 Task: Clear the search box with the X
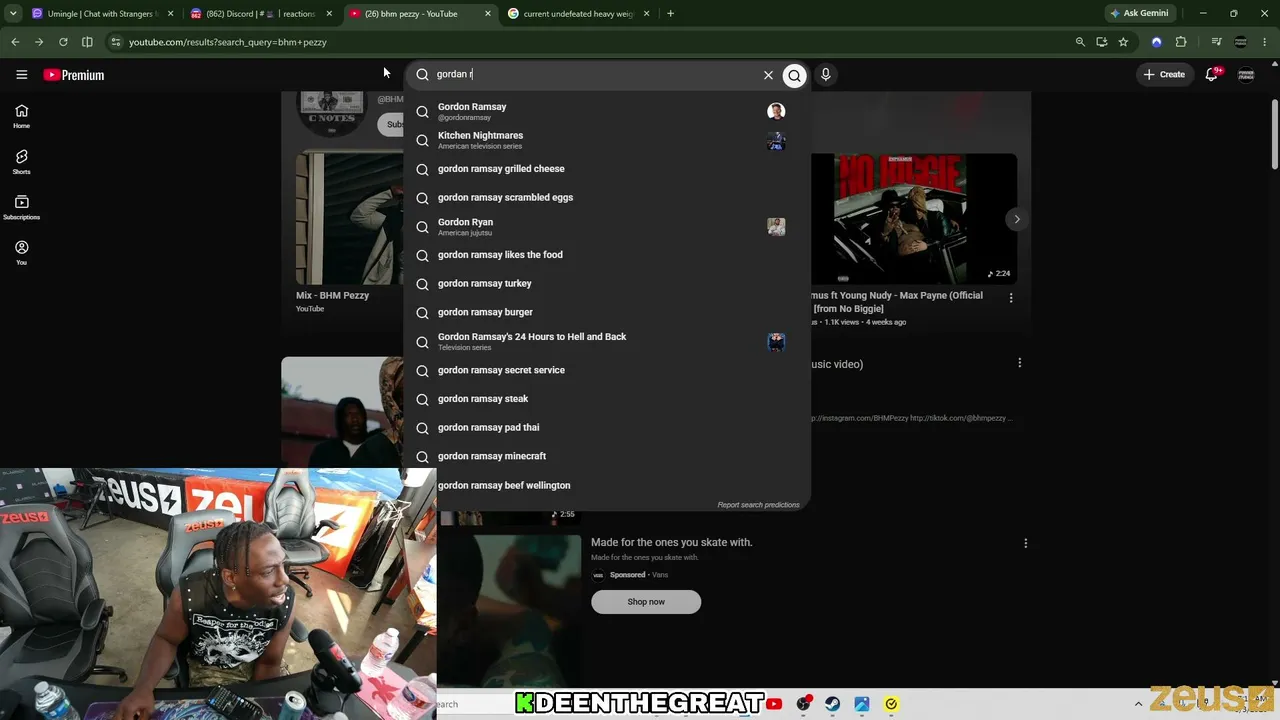(768, 75)
